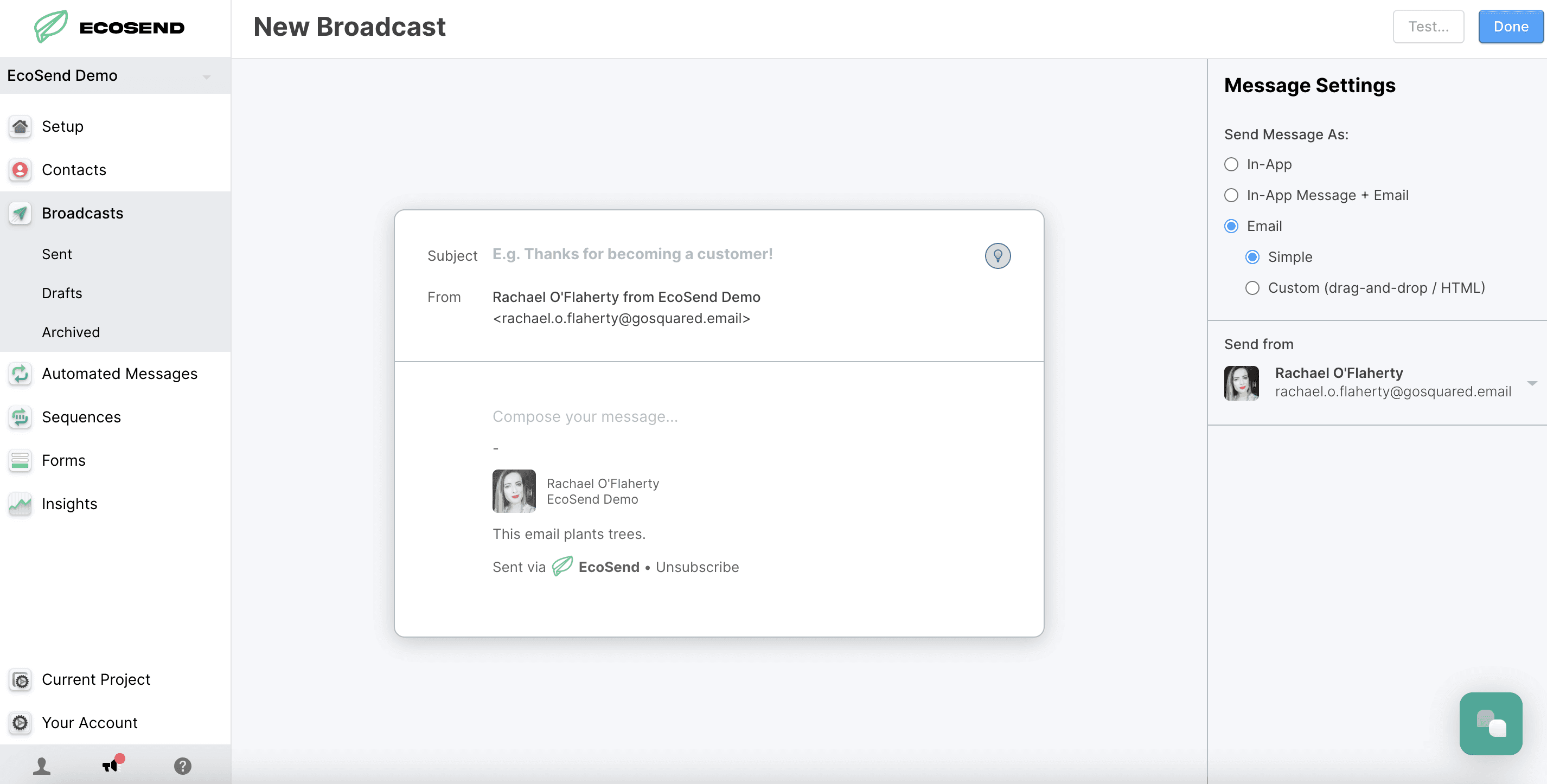1547x784 pixels.
Task: Click the EcoSend leaf logo
Action: [51, 27]
